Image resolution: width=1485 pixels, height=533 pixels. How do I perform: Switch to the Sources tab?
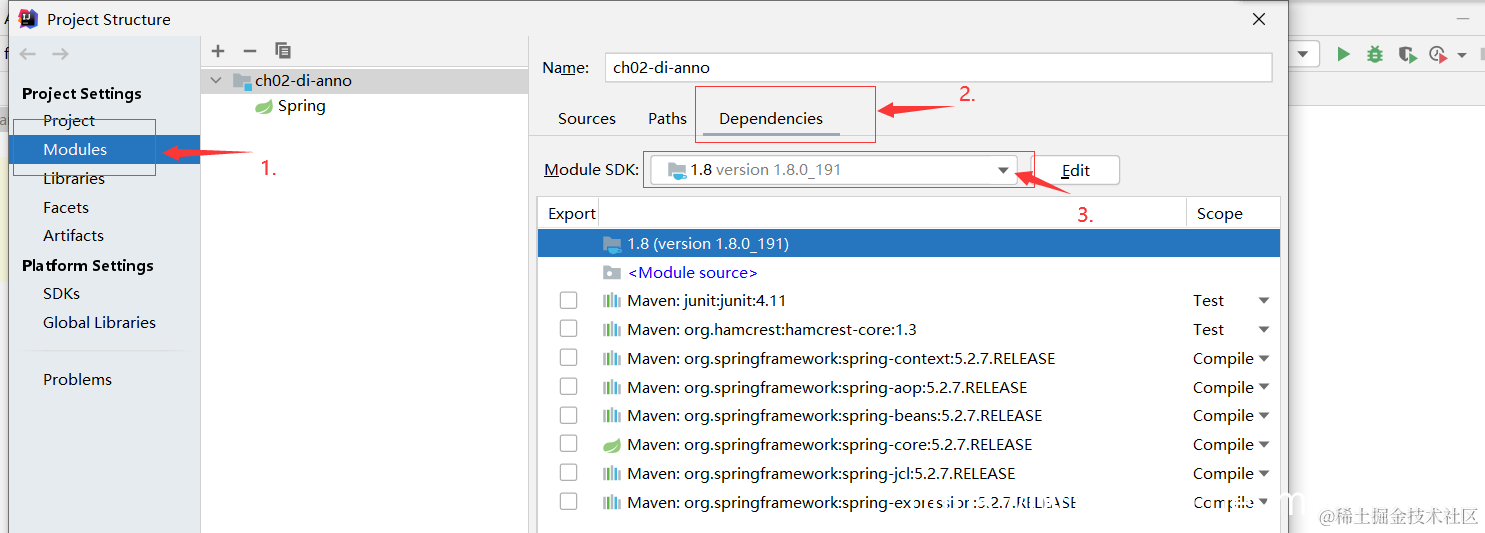pos(587,118)
